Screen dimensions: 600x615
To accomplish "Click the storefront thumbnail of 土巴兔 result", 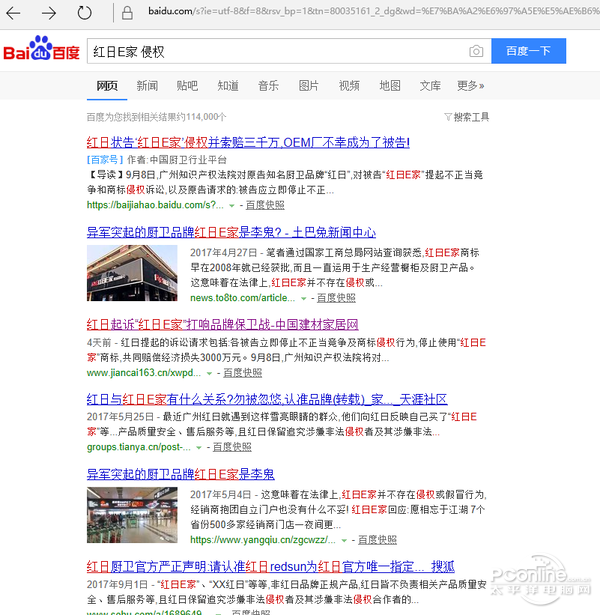I will (x=132, y=273).
